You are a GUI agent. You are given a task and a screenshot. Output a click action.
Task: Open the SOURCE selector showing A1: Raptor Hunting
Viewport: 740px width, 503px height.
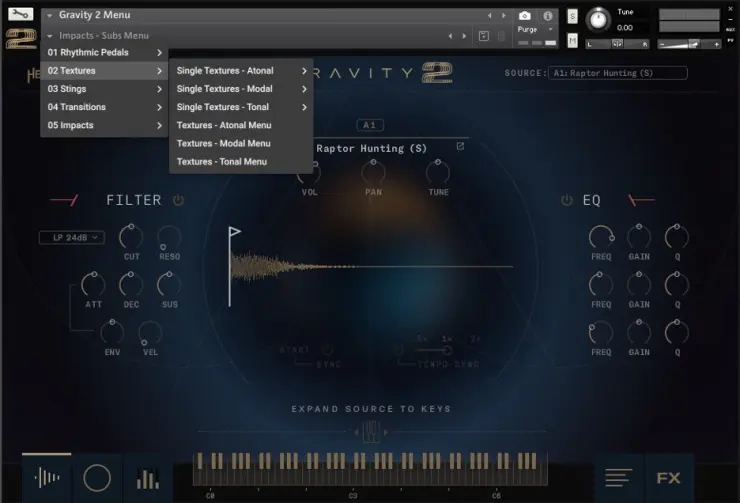(x=617, y=73)
